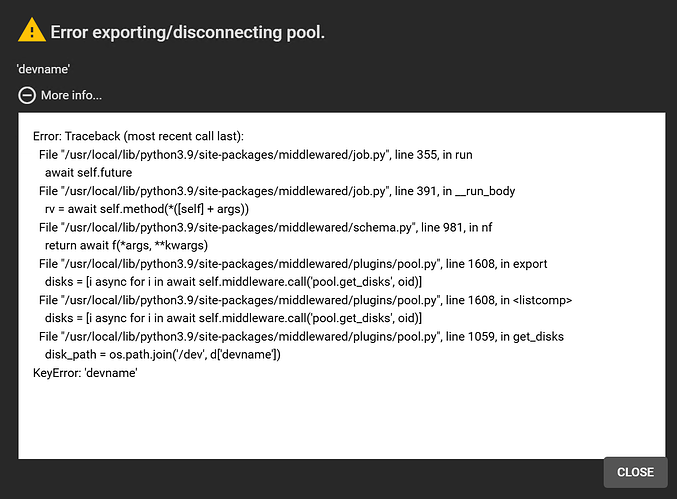Screen dimensions: 677x499
Task: Select the job.py line 391 __run_body entry
Action: [x=277, y=191]
